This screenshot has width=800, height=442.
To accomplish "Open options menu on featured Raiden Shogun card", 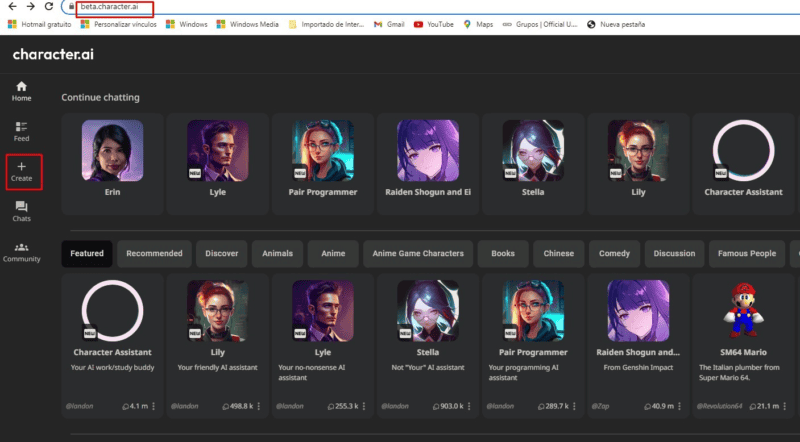I will pos(679,406).
